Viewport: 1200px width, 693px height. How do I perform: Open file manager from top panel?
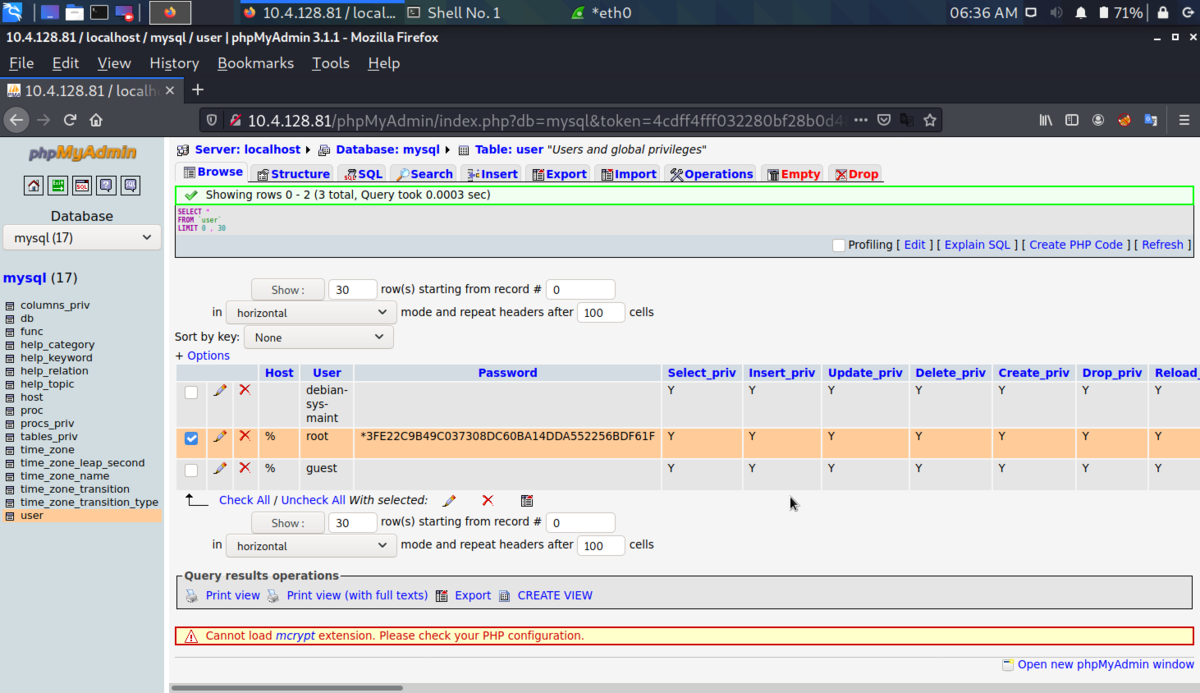click(75, 13)
